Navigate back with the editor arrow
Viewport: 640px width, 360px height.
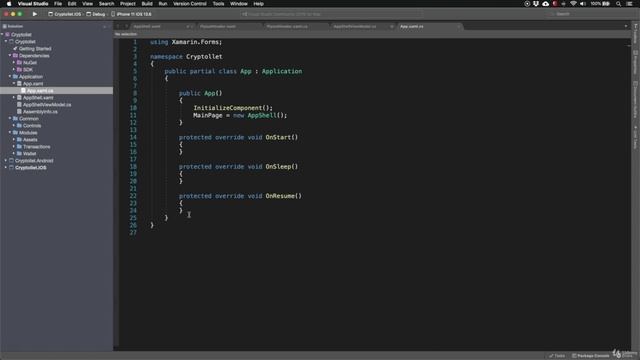click(x=118, y=27)
